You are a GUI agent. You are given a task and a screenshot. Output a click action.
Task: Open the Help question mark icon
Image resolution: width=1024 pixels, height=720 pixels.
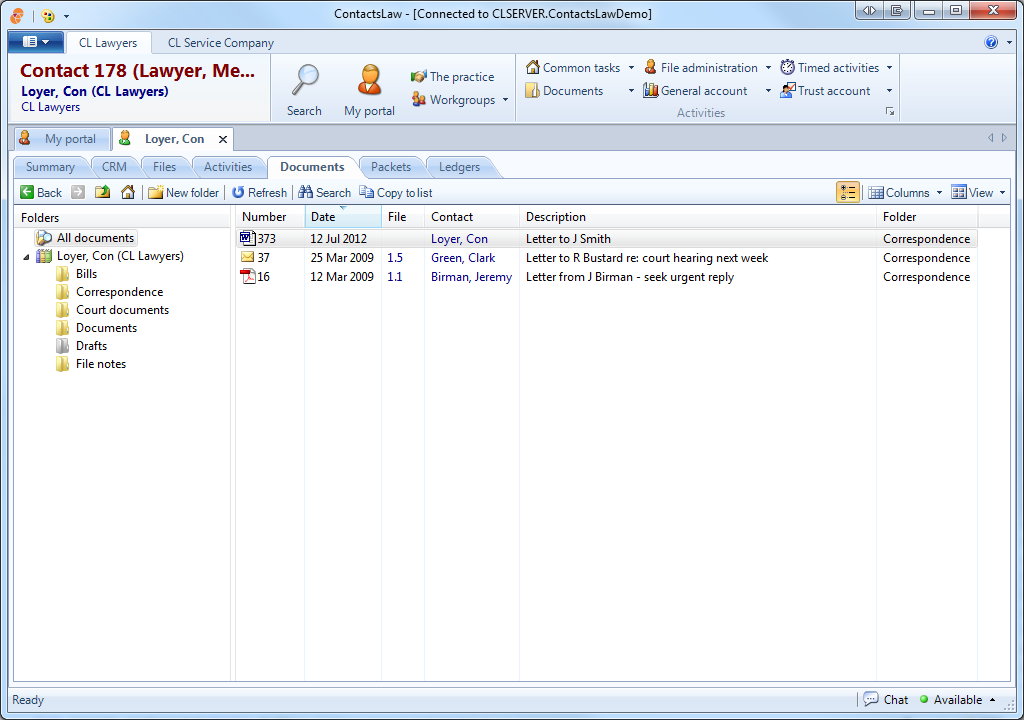pyautogui.click(x=991, y=42)
